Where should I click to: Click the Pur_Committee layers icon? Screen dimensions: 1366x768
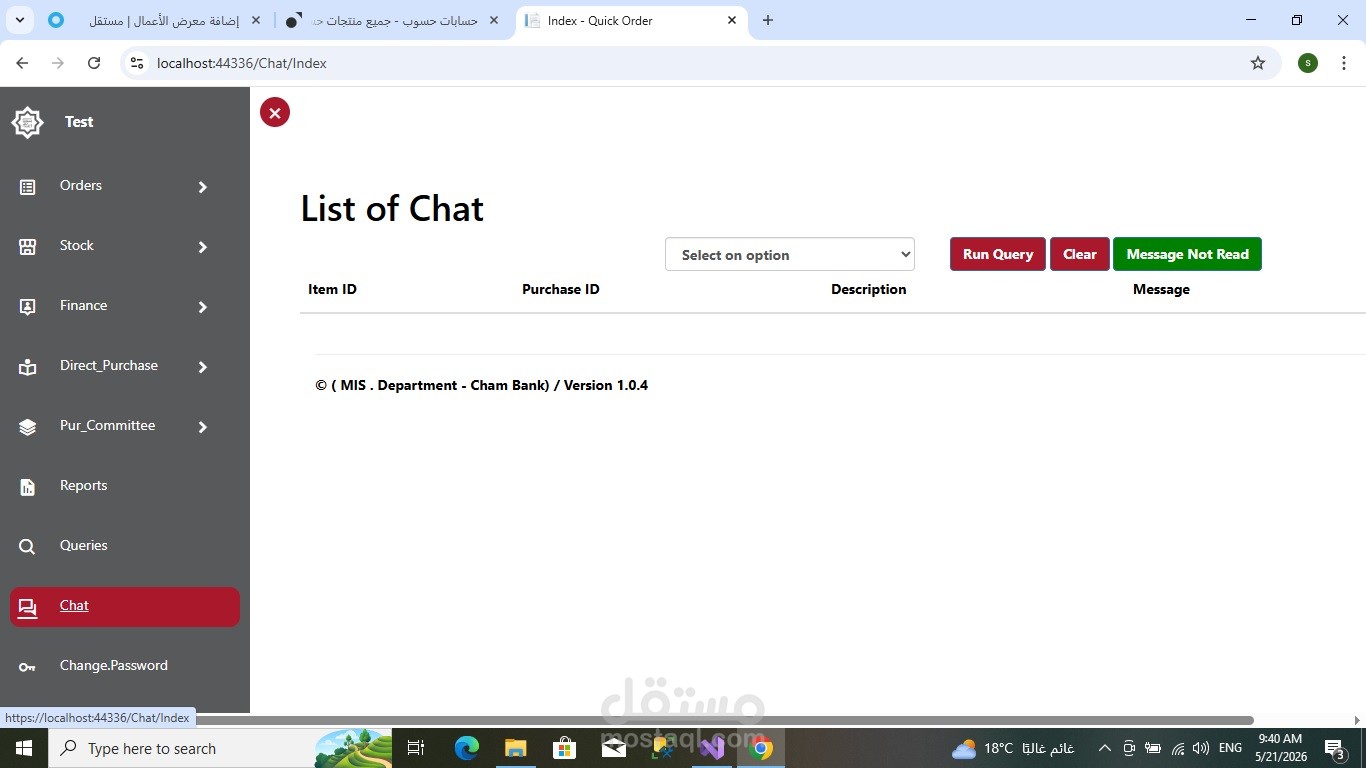tap(28, 427)
